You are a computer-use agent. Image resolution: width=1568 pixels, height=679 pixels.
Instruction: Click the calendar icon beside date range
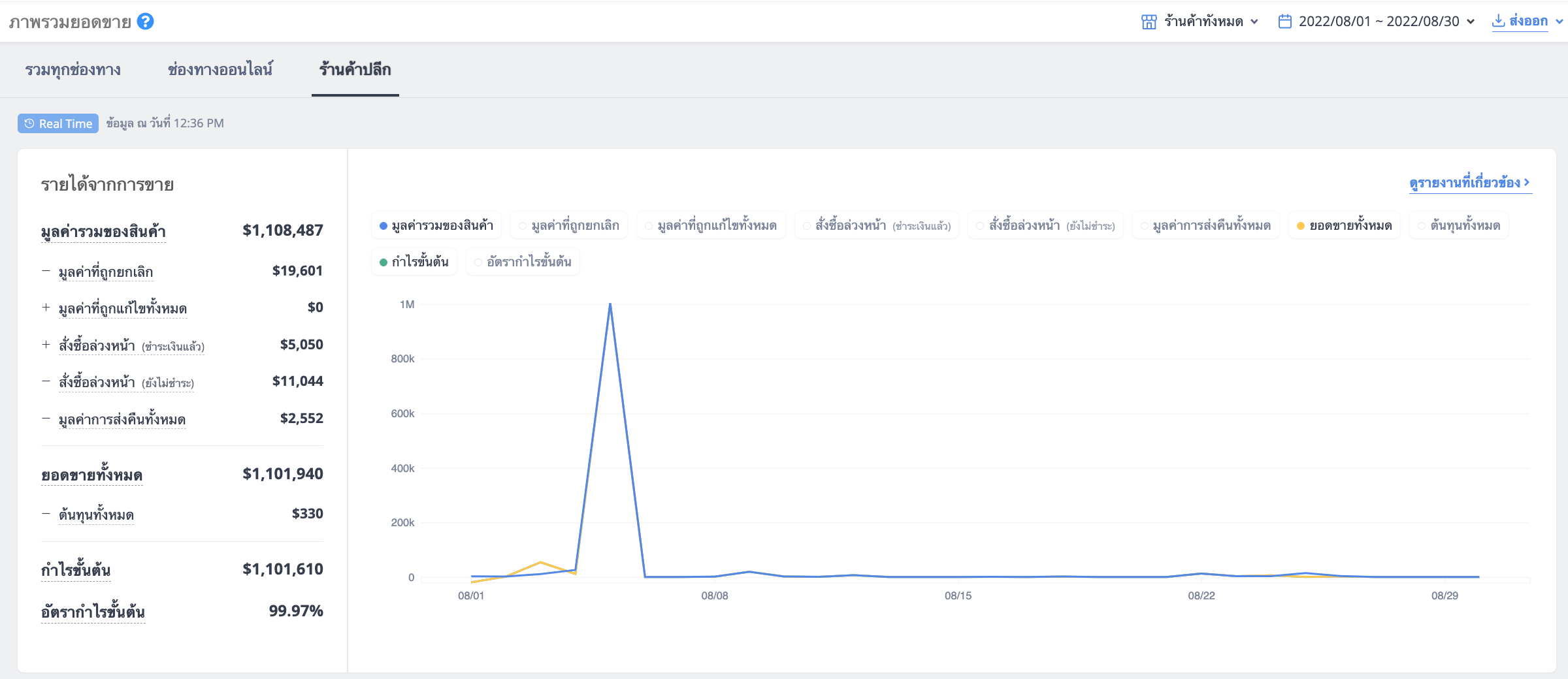[x=1284, y=22]
